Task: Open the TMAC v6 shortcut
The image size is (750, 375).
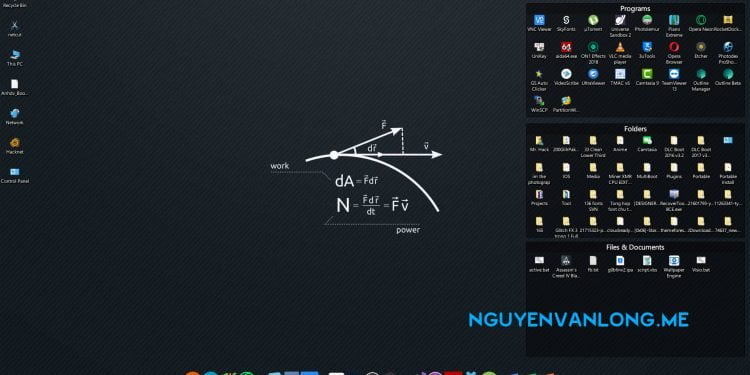Action: point(620,77)
